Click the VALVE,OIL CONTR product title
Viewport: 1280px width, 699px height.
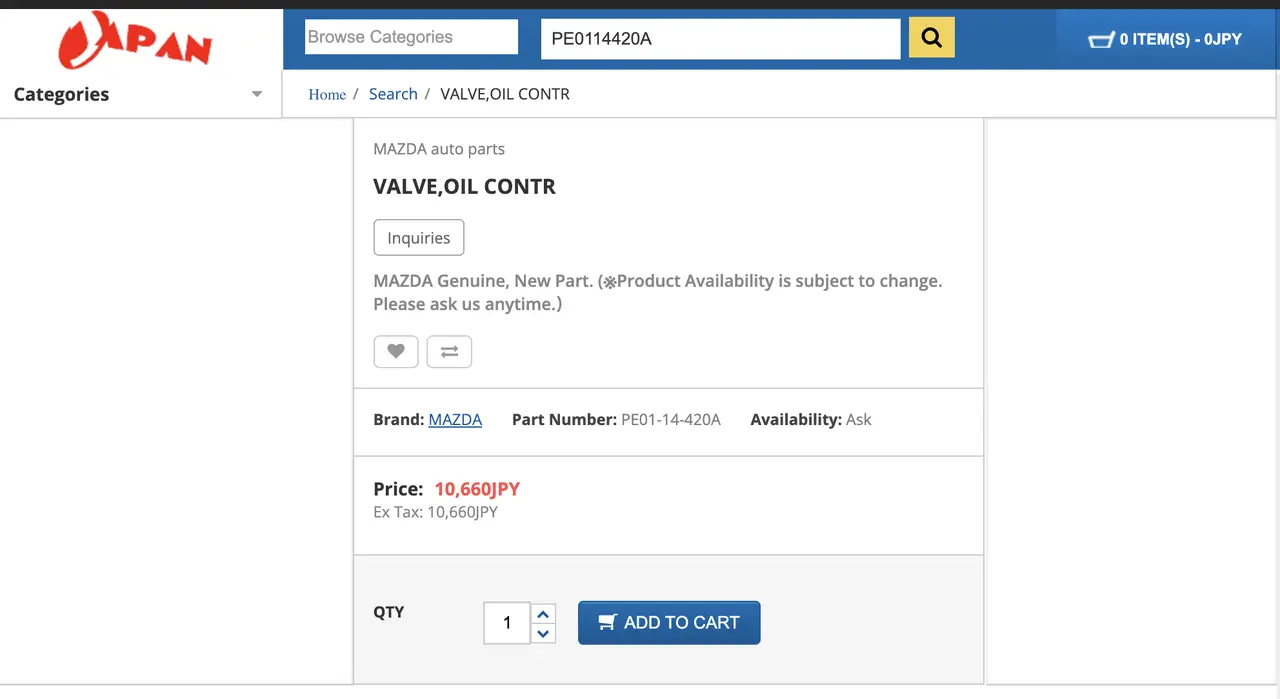coord(464,187)
